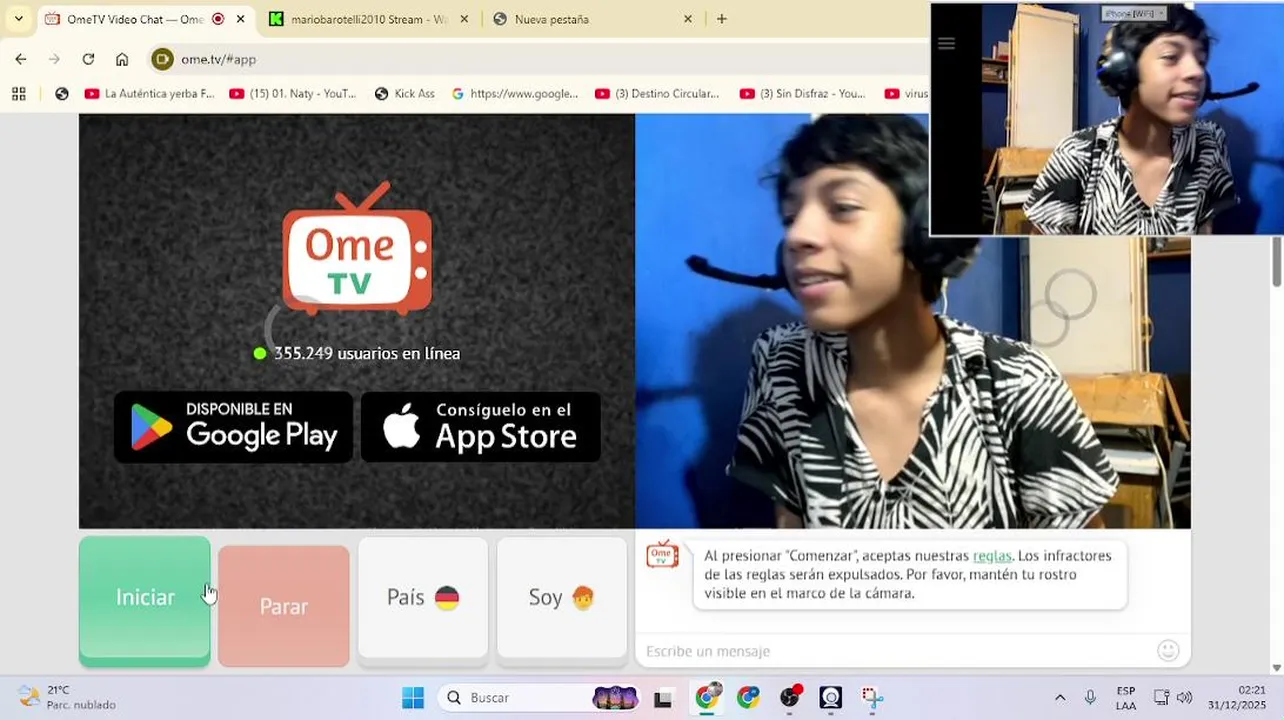Focus the Escribe un mensaje field
1284x720 pixels.
(895, 651)
